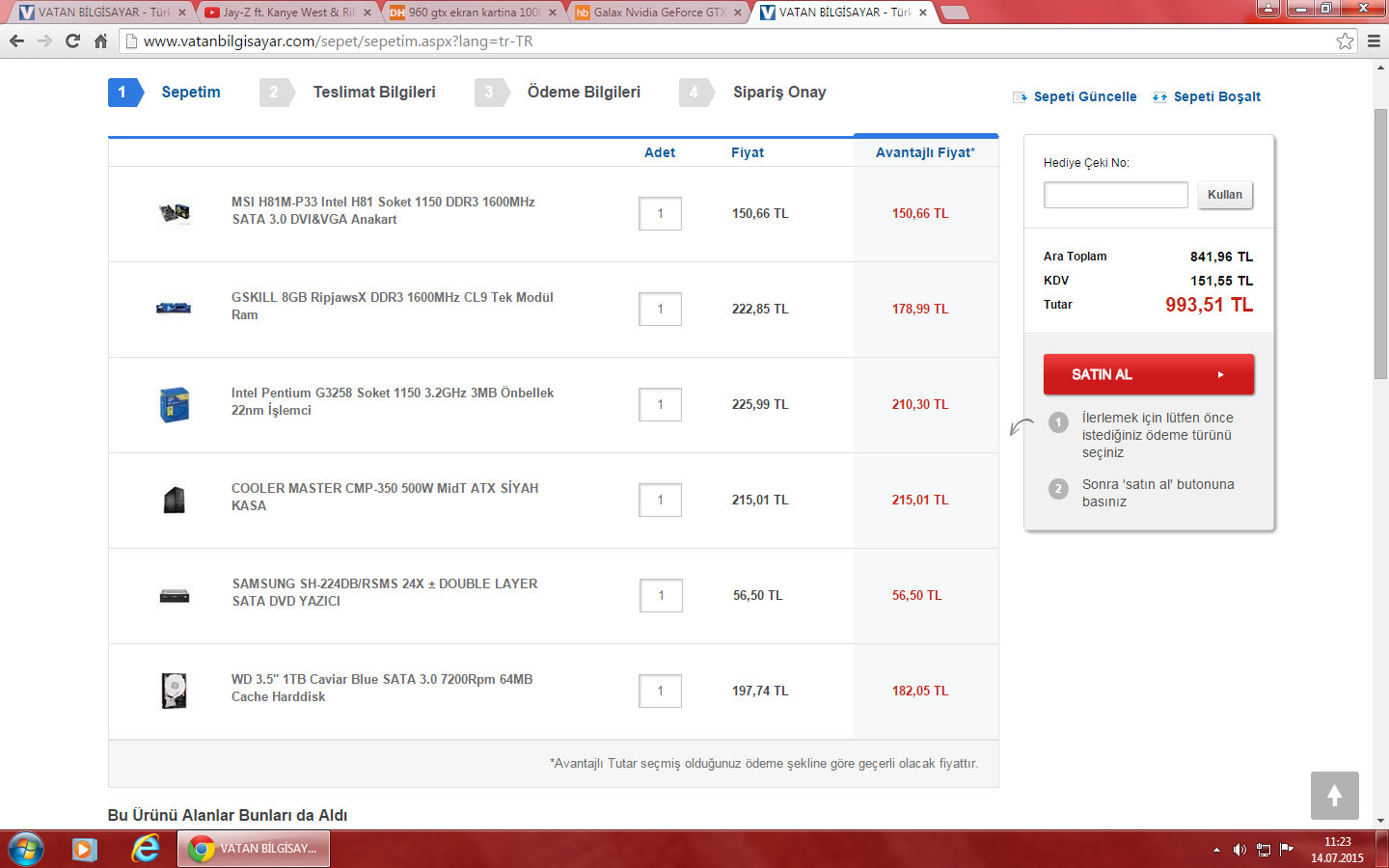Click quantity box for MSI H81M-P33 Anakart

point(660,213)
